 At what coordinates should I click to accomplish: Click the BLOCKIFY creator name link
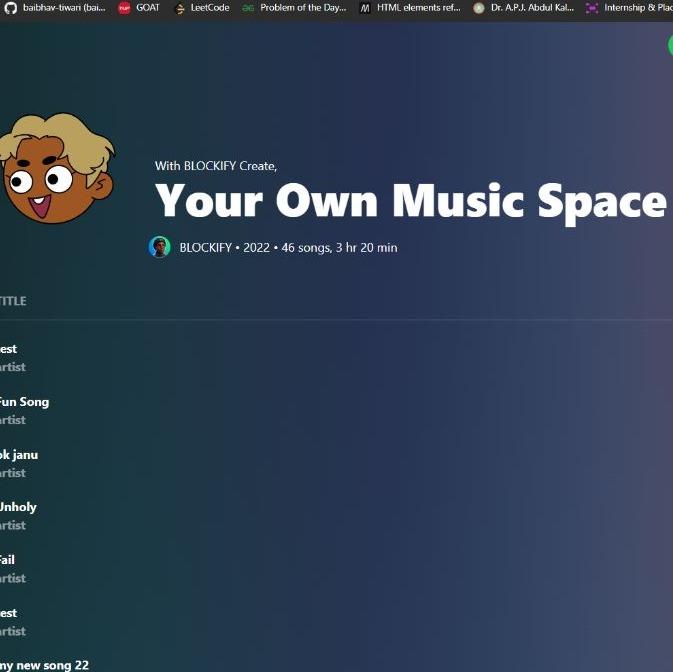click(205, 247)
